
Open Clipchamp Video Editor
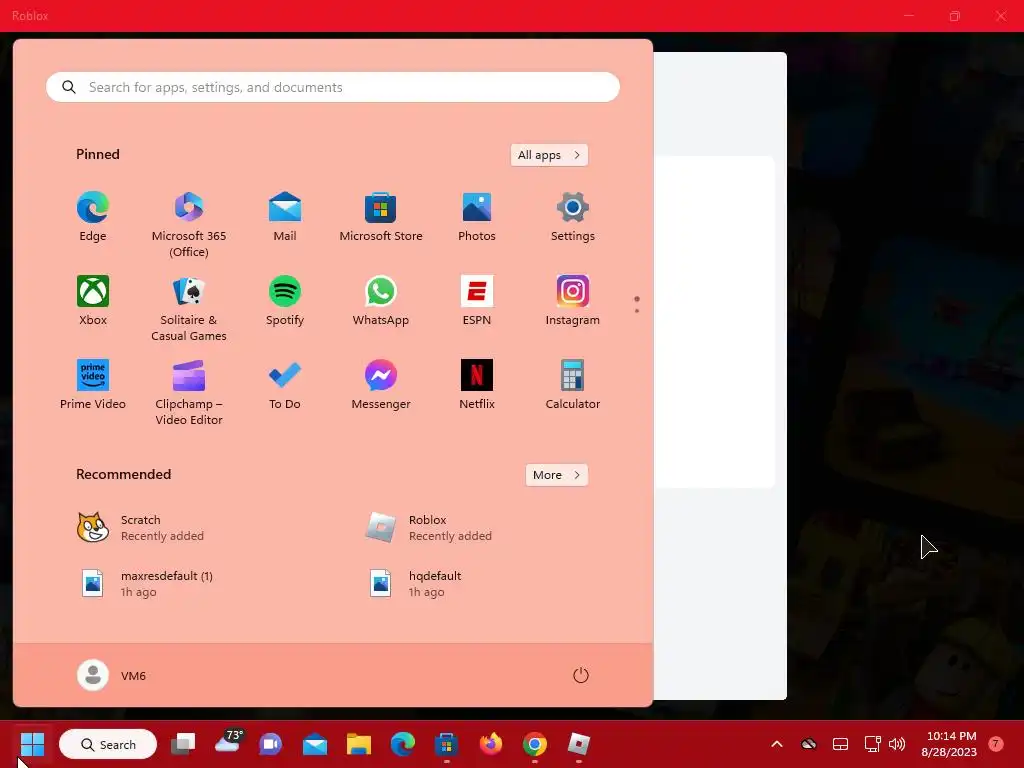pyautogui.click(x=189, y=392)
